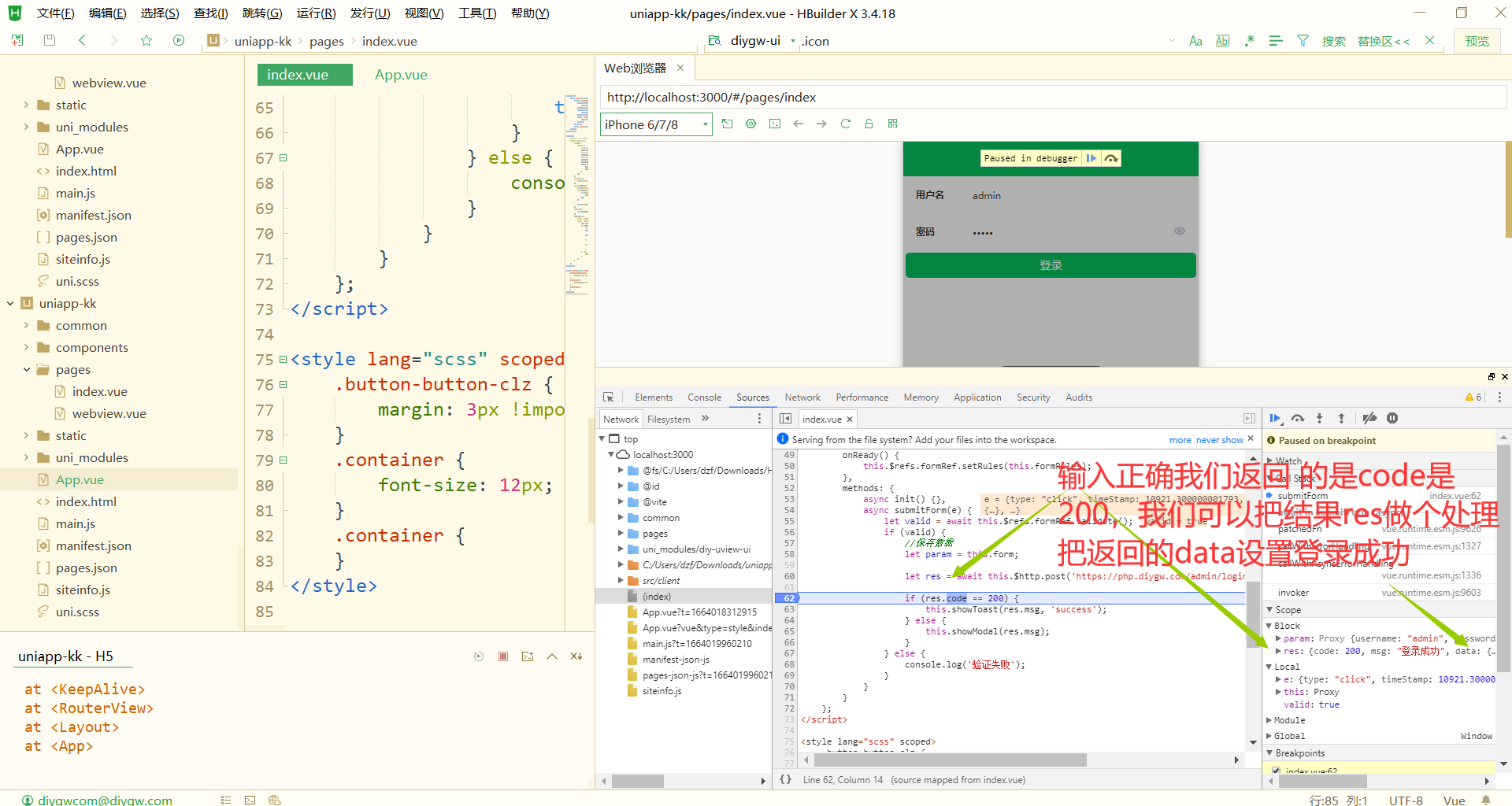This screenshot has width=1512, height=806.
Task: Open browser console terminal icon
Action: click(775, 124)
